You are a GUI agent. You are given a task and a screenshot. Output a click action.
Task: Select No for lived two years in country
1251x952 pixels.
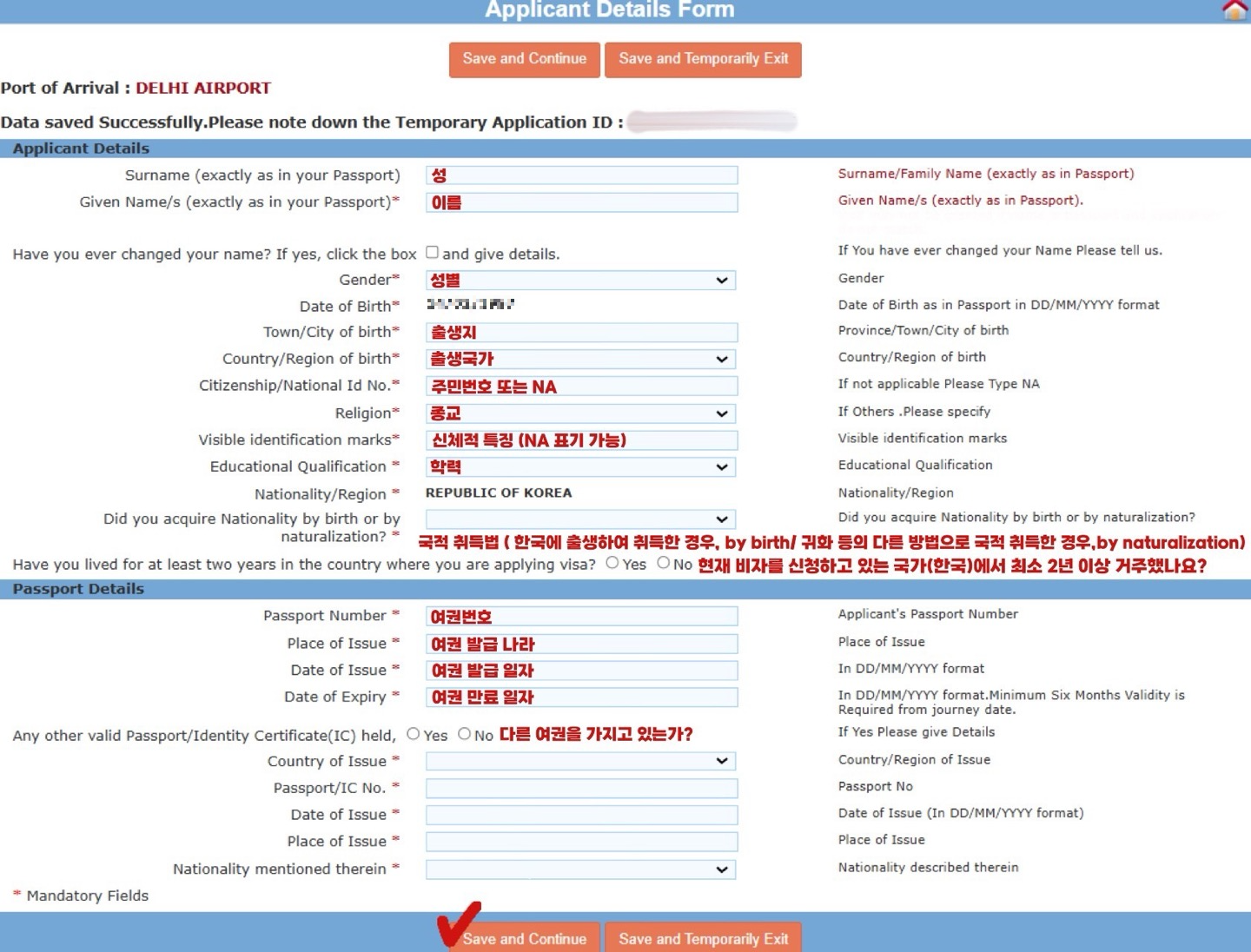pos(664,563)
